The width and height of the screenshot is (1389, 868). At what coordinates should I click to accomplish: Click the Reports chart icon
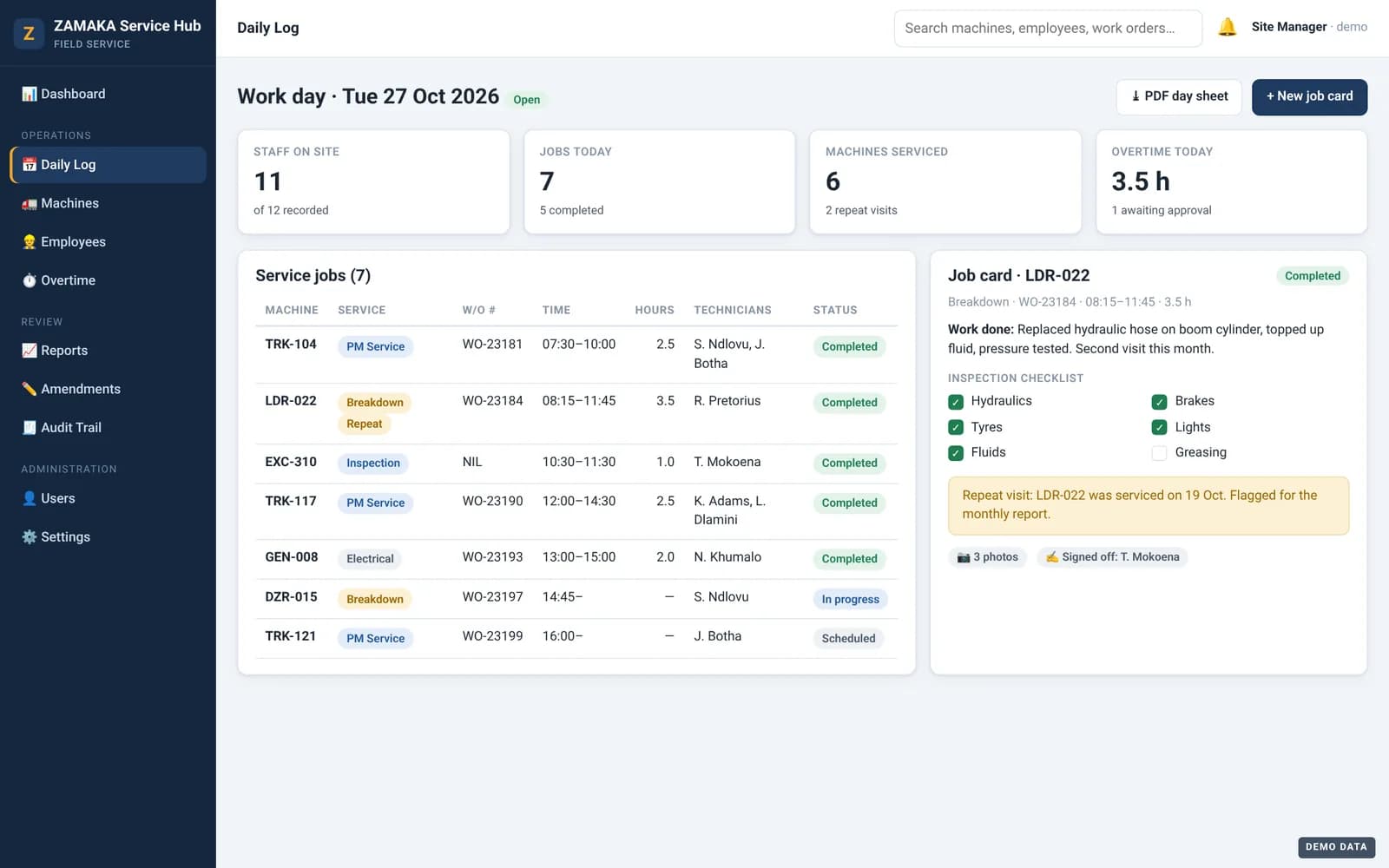tap(30, 351)
